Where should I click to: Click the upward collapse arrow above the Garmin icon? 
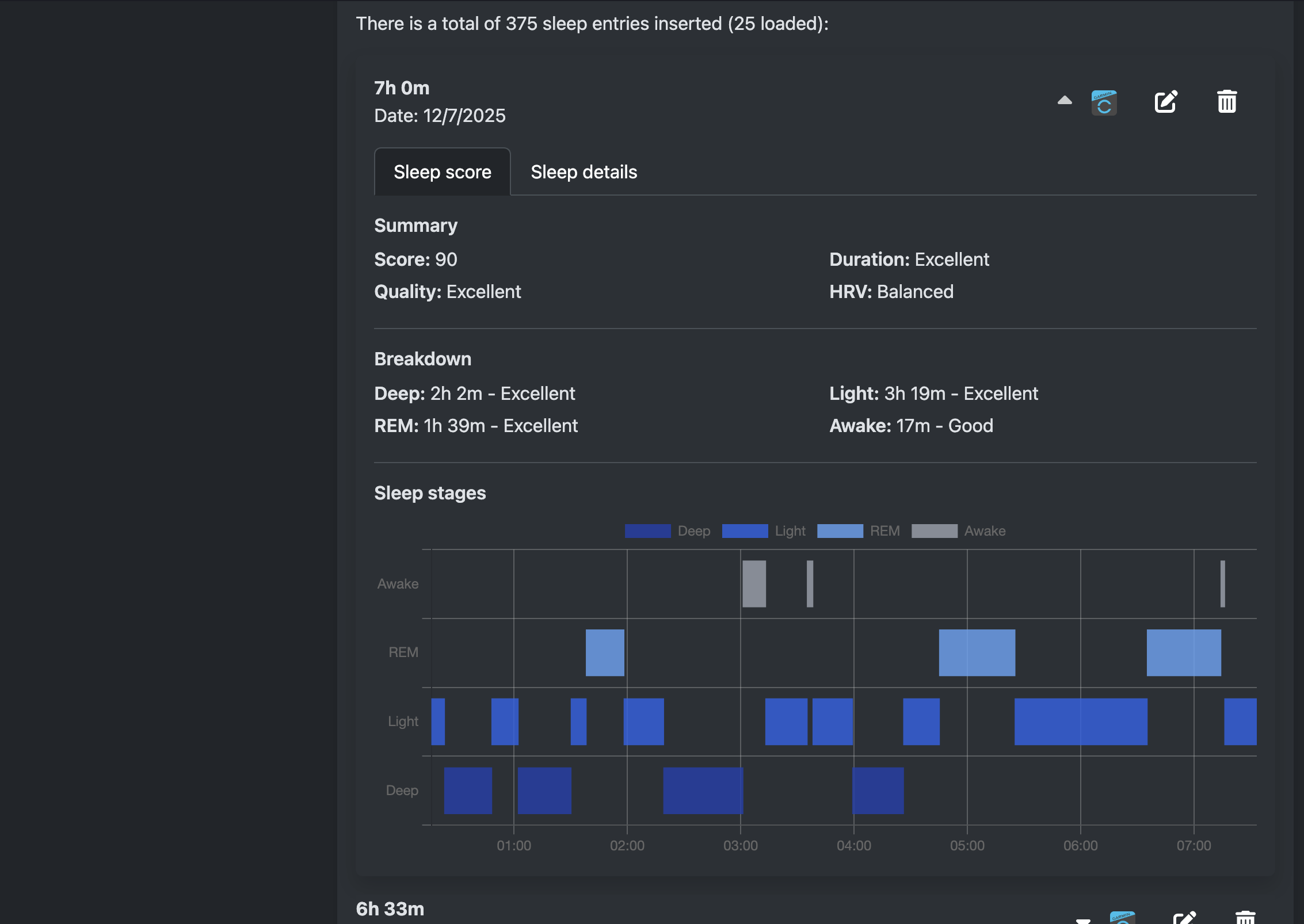coord(1063,101)
